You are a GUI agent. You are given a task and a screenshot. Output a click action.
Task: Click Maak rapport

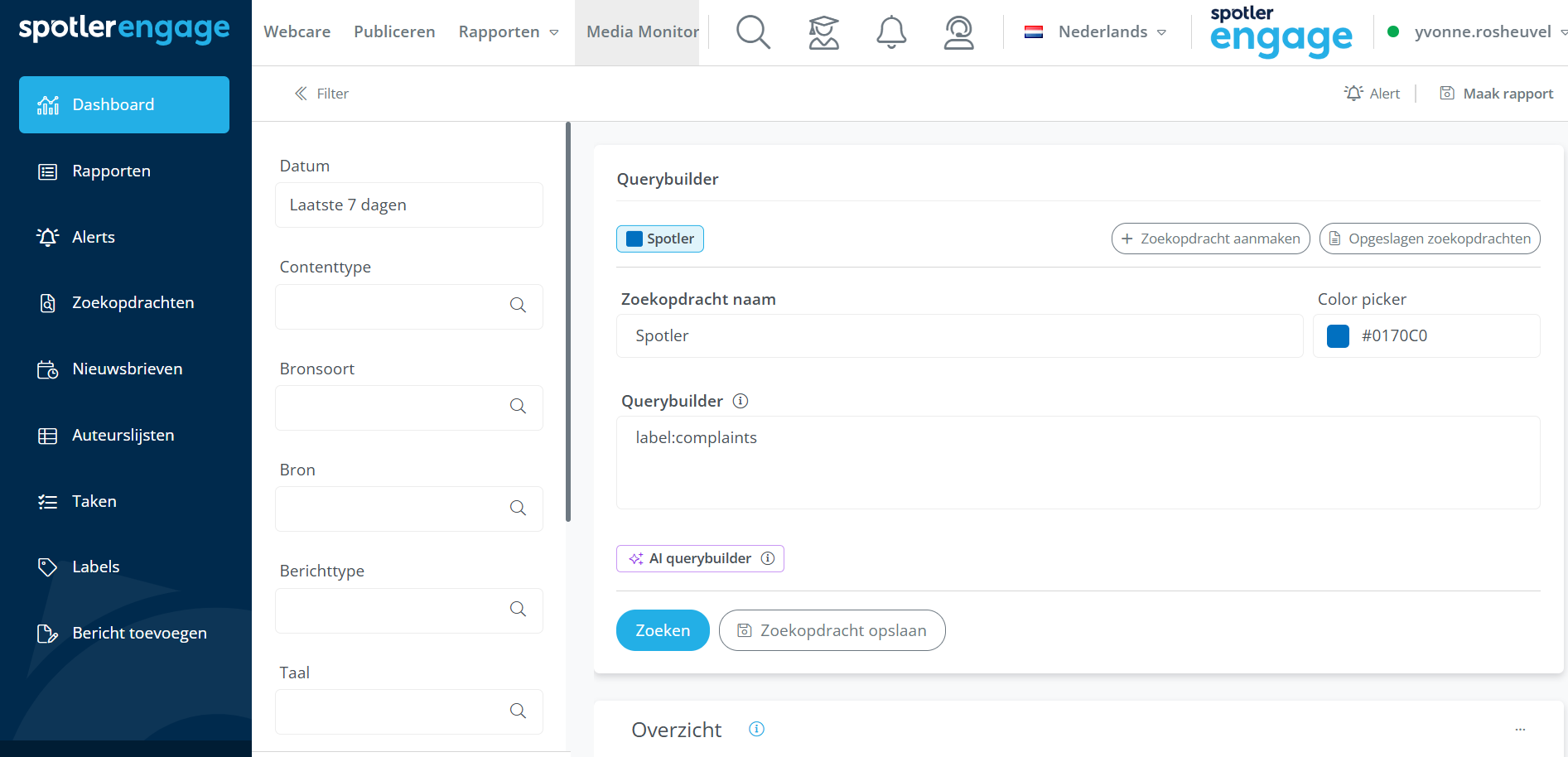point(1497,94)
